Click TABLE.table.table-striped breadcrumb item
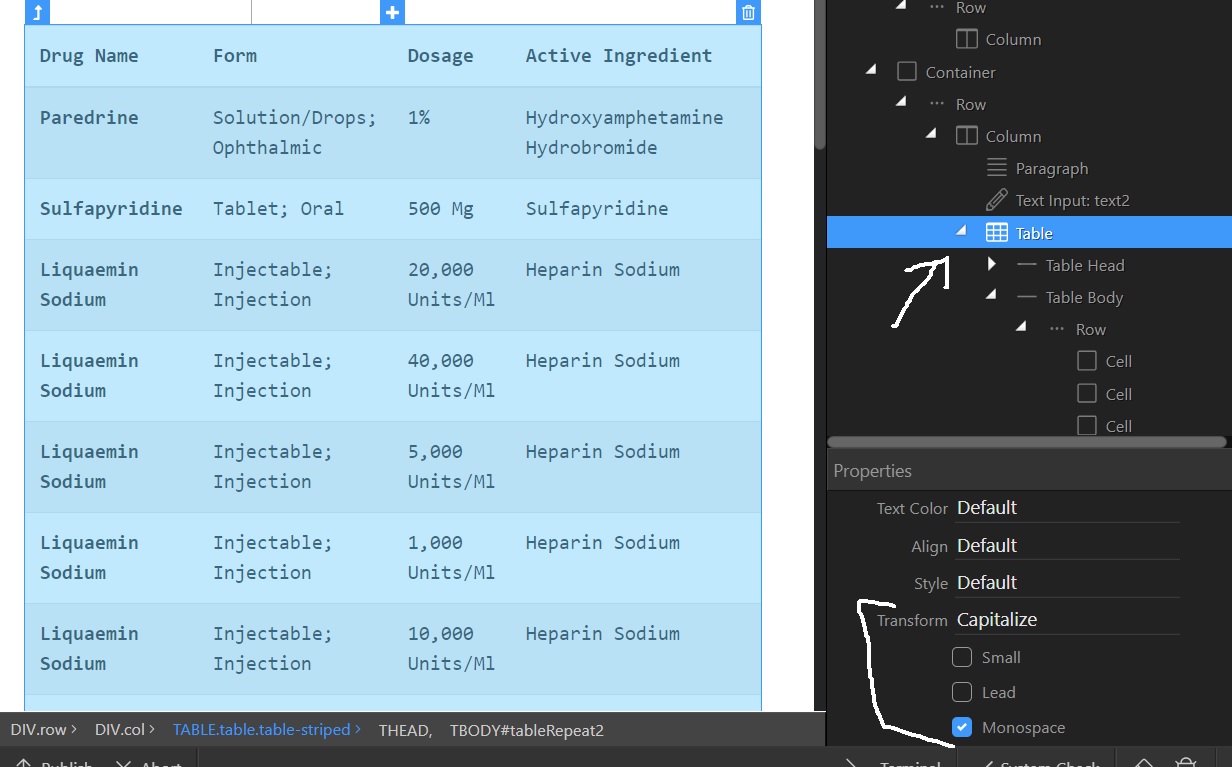The image size is (1232, 767). [x=262, y=730]
